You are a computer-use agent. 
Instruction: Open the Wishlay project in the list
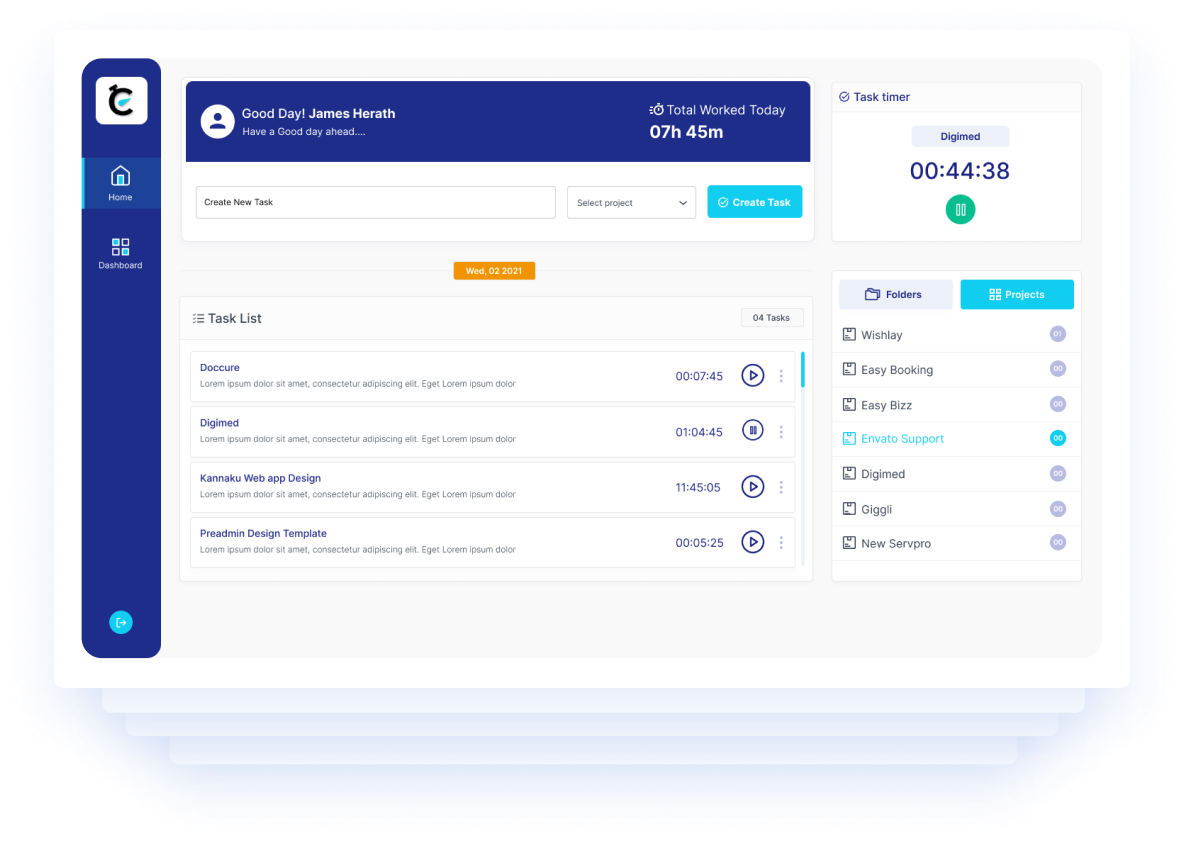click(x=881, y=335)
